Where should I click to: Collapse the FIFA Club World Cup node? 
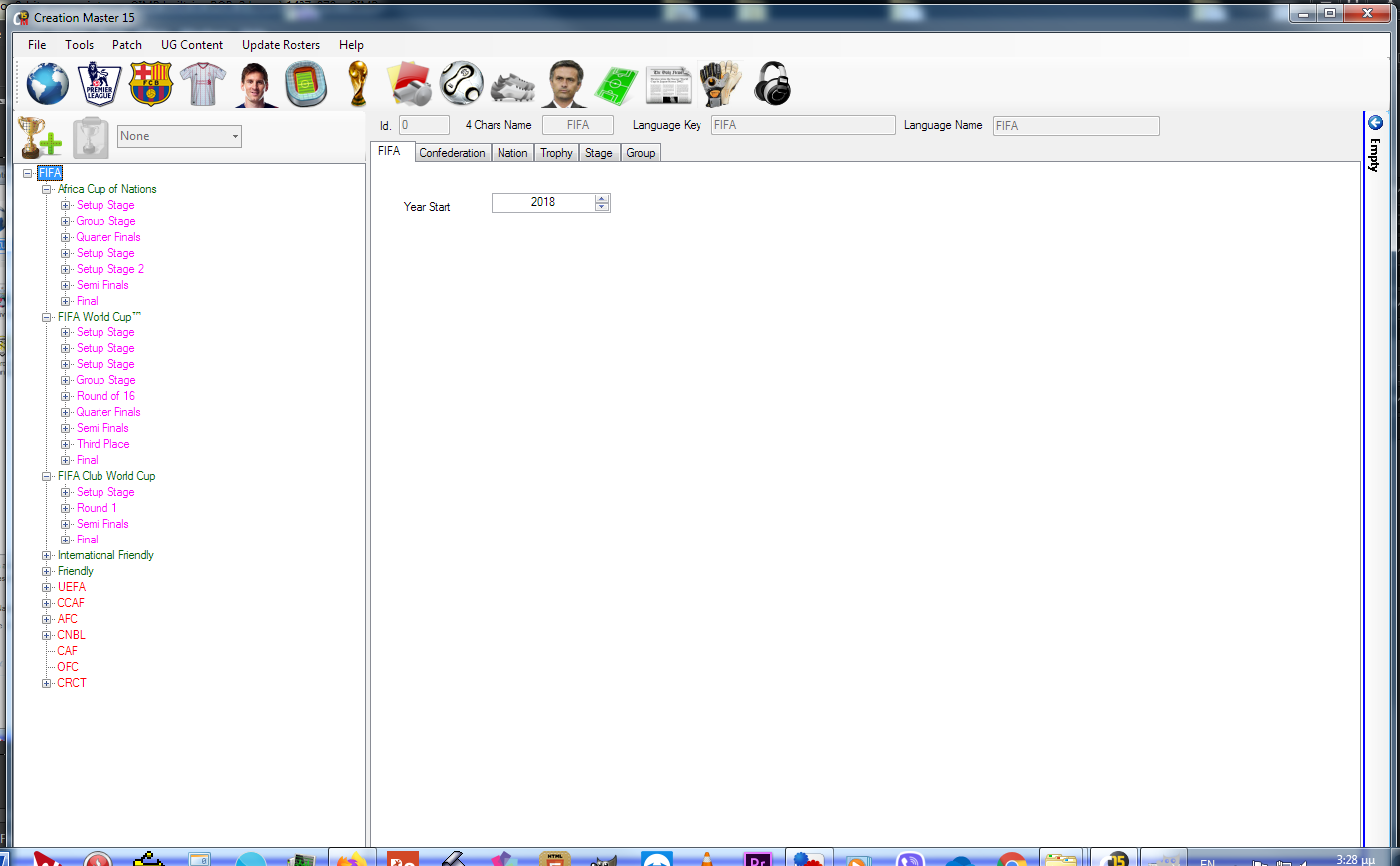46,476
